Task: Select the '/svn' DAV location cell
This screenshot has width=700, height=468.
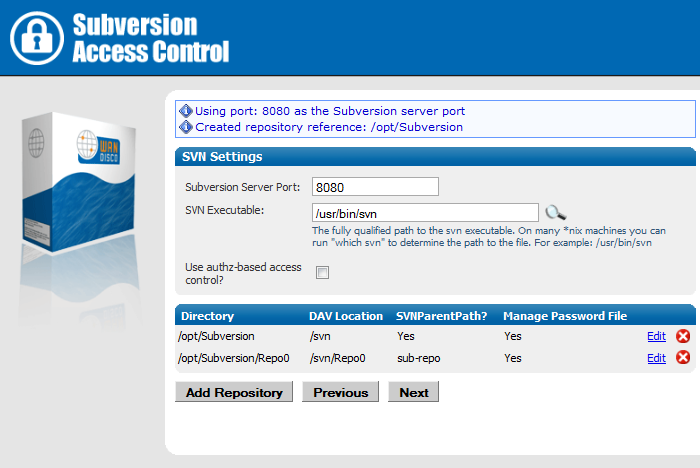Action: (320, 336)
